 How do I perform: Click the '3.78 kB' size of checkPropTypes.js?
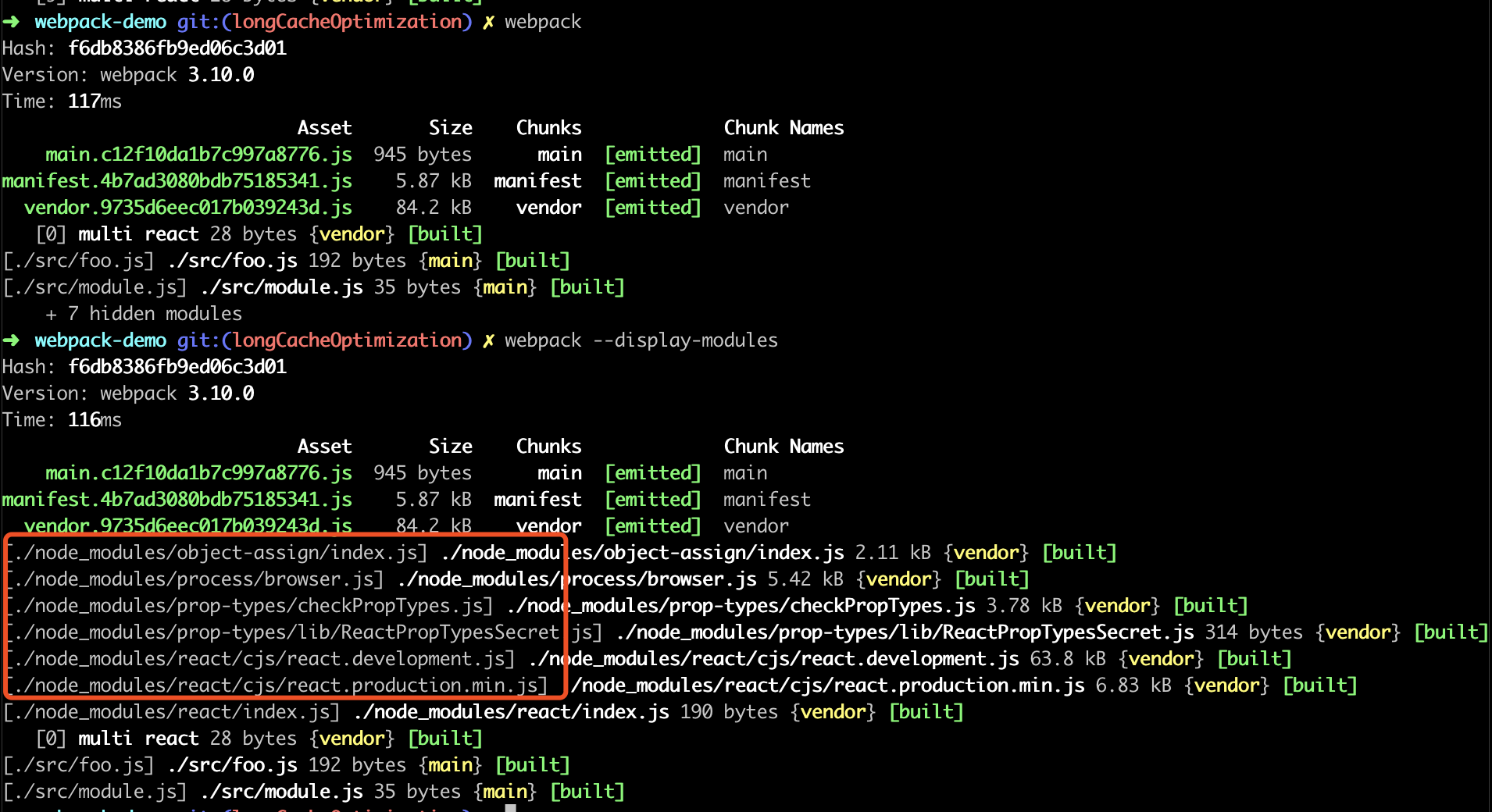1024,606
